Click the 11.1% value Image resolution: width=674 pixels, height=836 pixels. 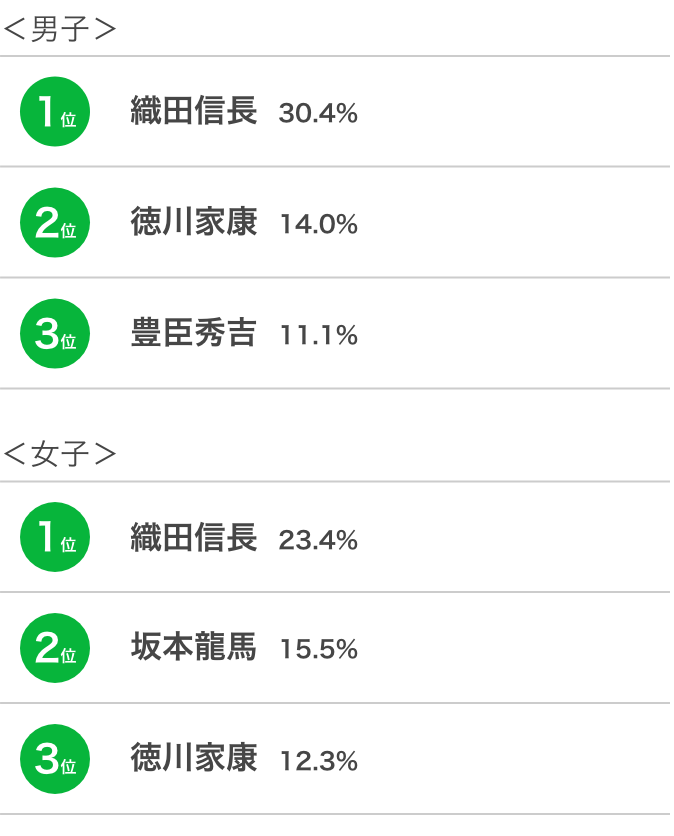[318, 336]
